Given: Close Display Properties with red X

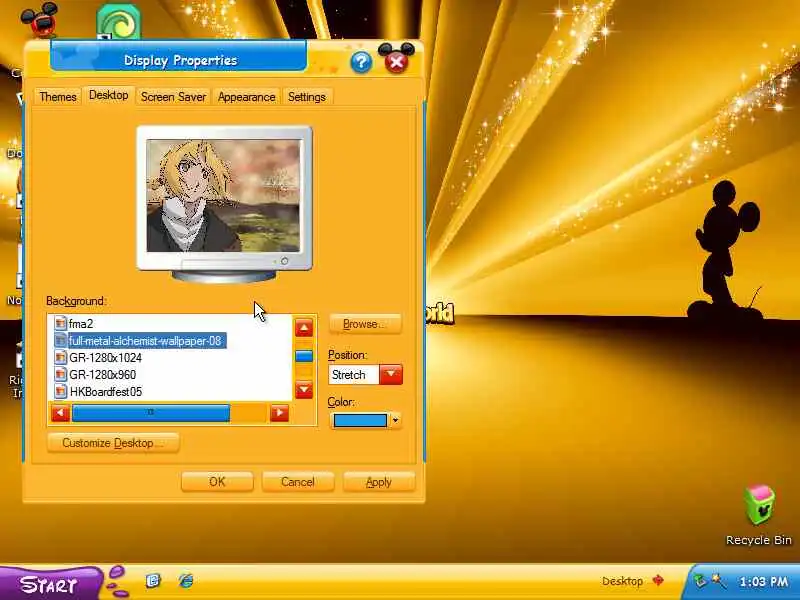Looking at the screenshot, I should coord(395,62).
